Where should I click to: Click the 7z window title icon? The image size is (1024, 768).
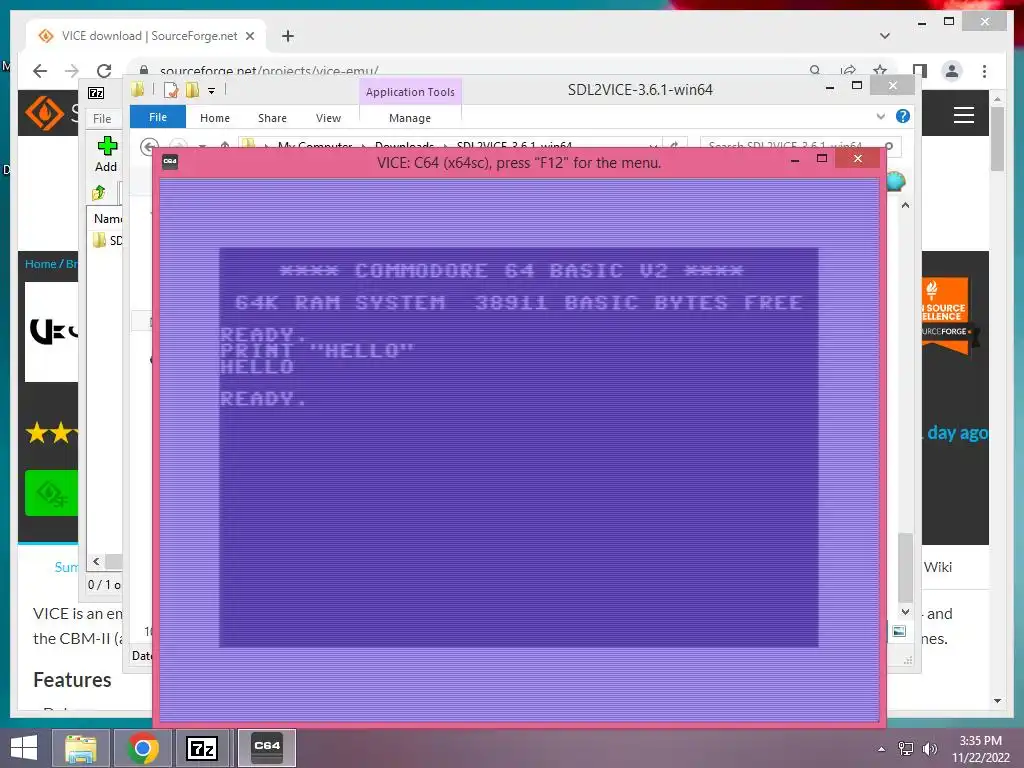[x=96, y=93]
